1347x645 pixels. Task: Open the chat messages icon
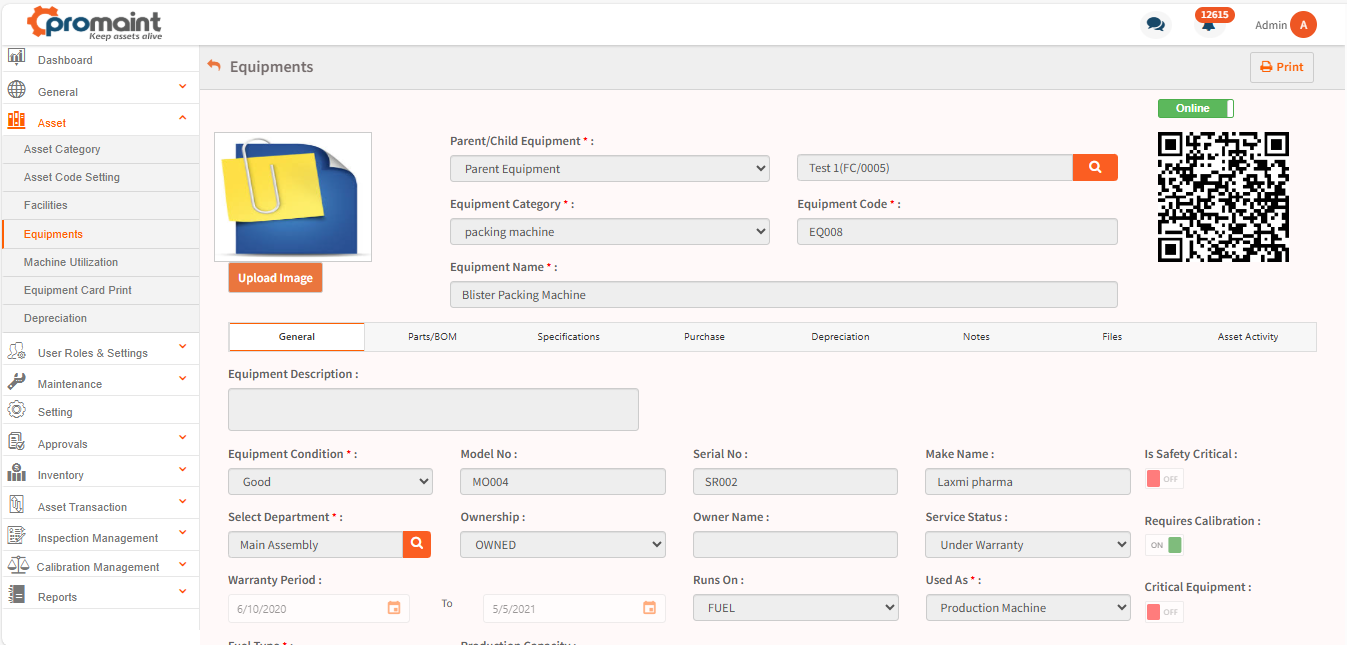(x=1155, y=25)
